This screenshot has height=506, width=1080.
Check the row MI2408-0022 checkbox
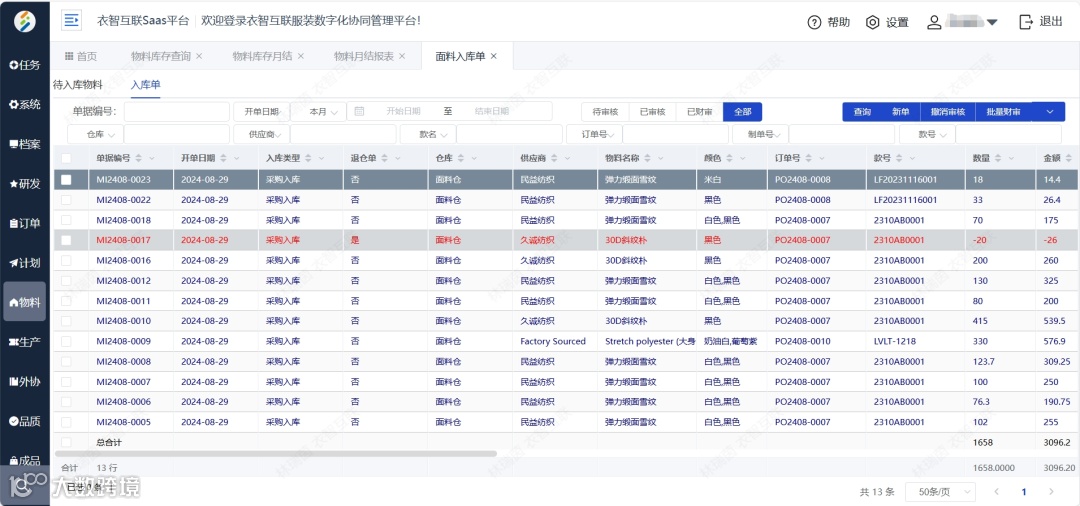(66, 200)
